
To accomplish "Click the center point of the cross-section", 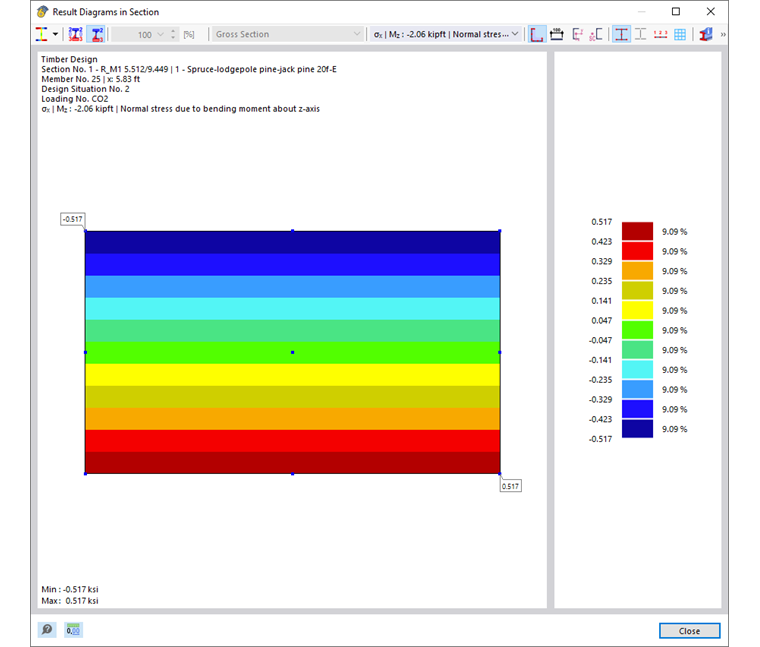I will click(x=292, y=352).
